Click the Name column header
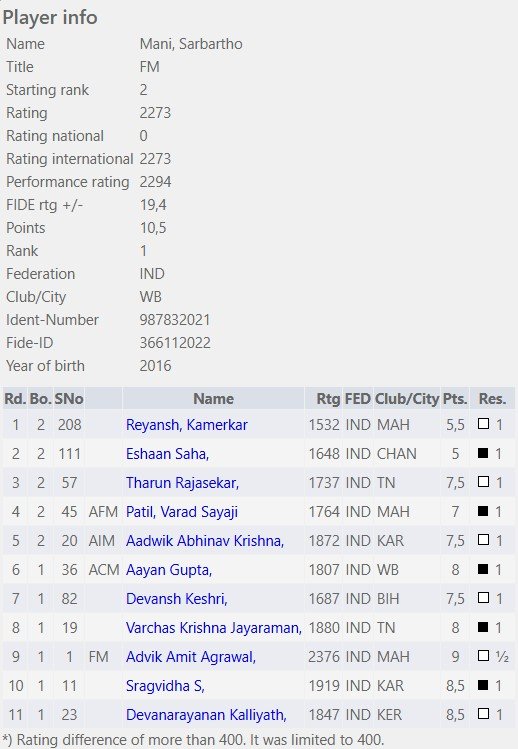 point(213,398)
